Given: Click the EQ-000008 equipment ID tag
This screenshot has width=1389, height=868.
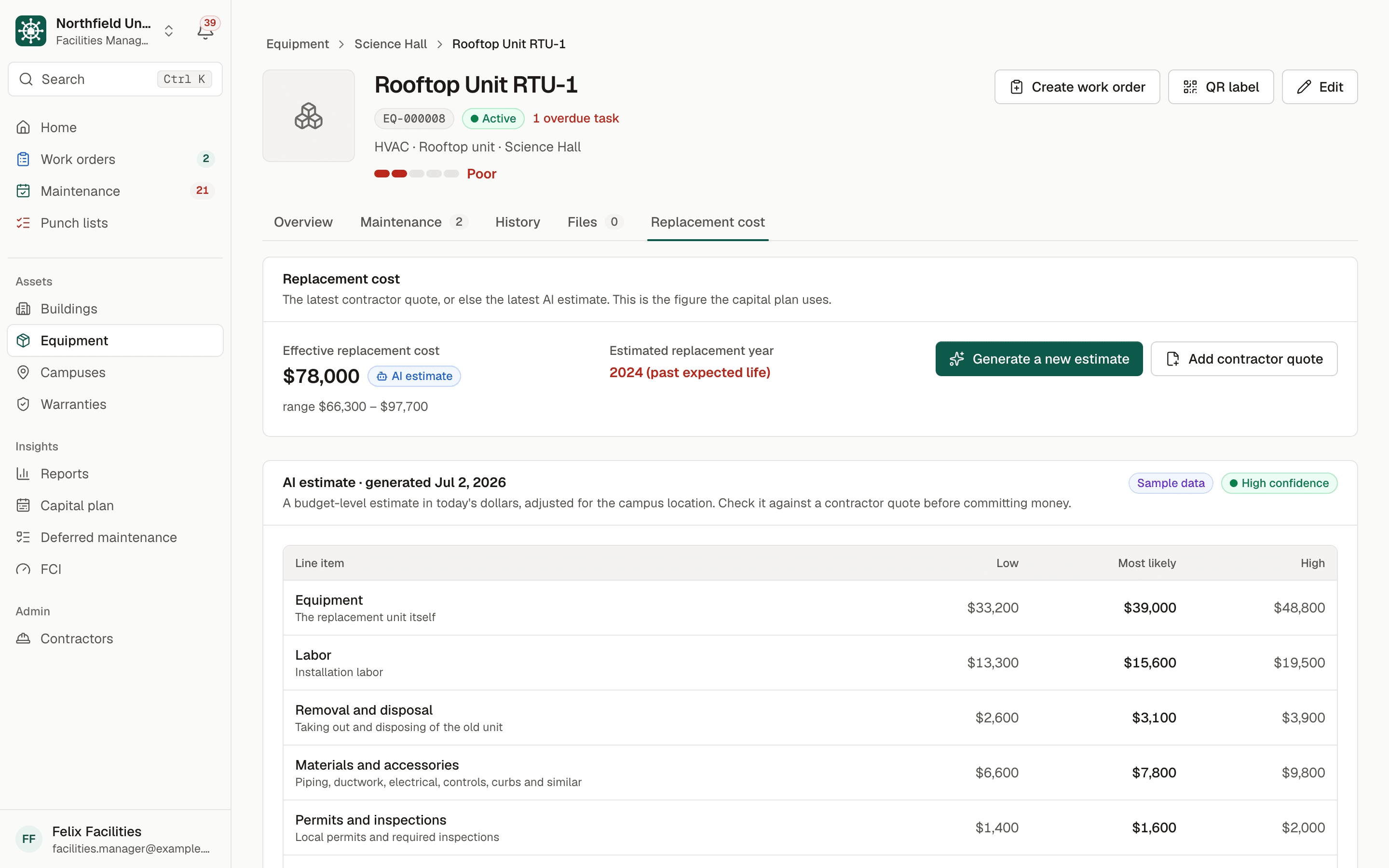Looking at the screenshot, I should click(414, 119).
